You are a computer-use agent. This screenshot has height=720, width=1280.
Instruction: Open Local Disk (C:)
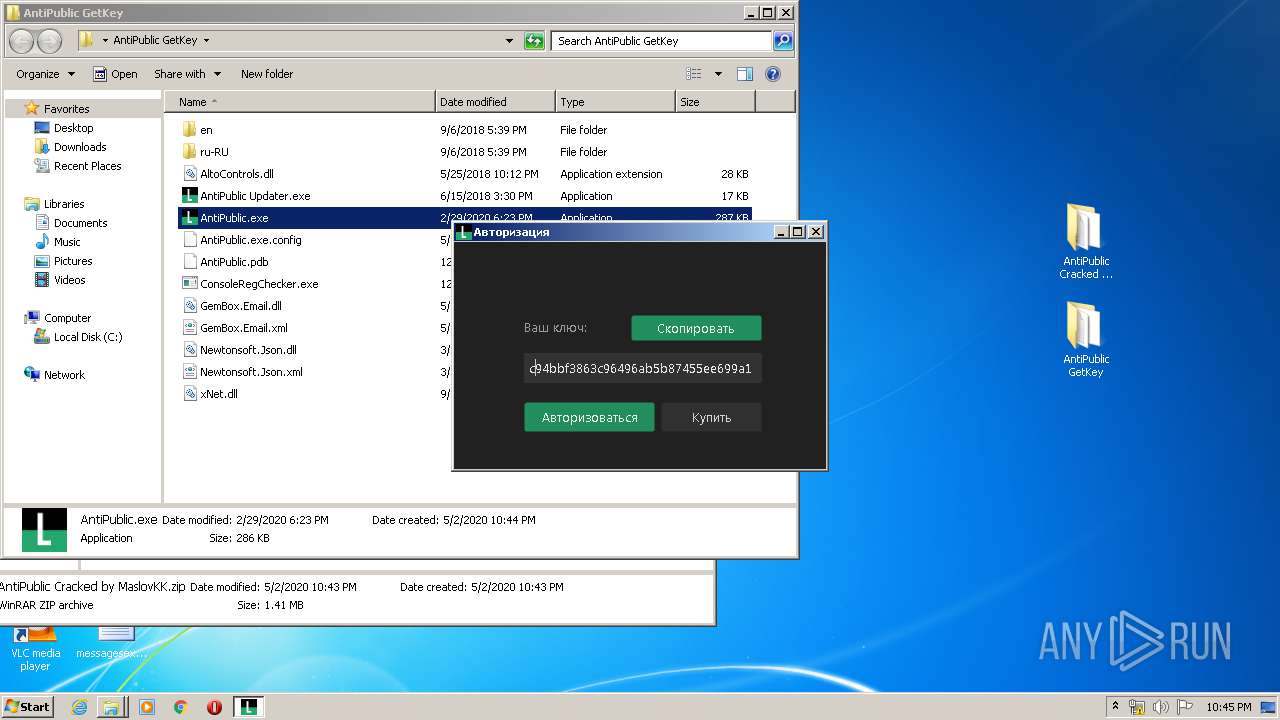88,337
